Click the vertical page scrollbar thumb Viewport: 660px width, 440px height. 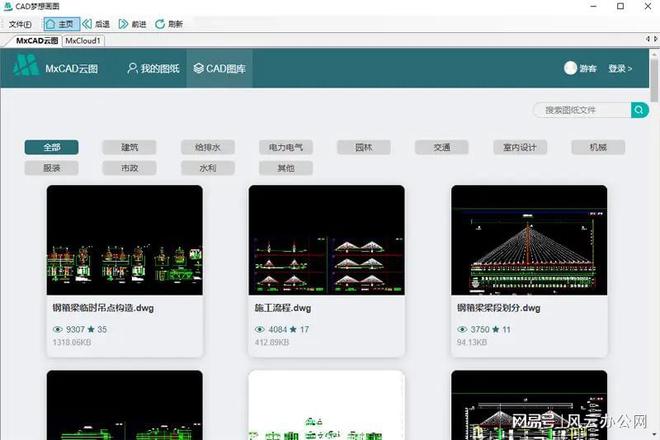click(654, 78)
